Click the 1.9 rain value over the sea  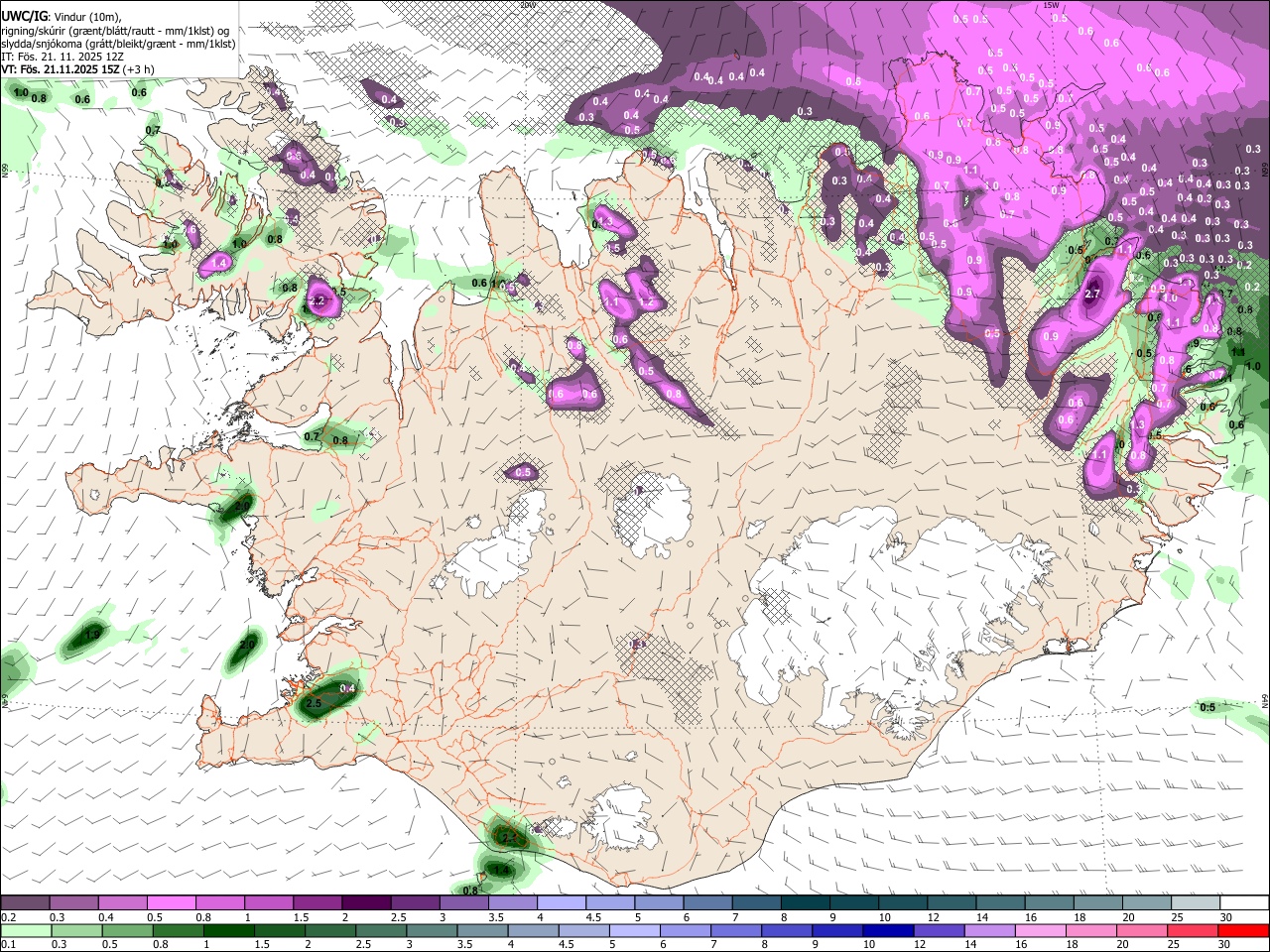pyautogui.click(x=92, y=634)
